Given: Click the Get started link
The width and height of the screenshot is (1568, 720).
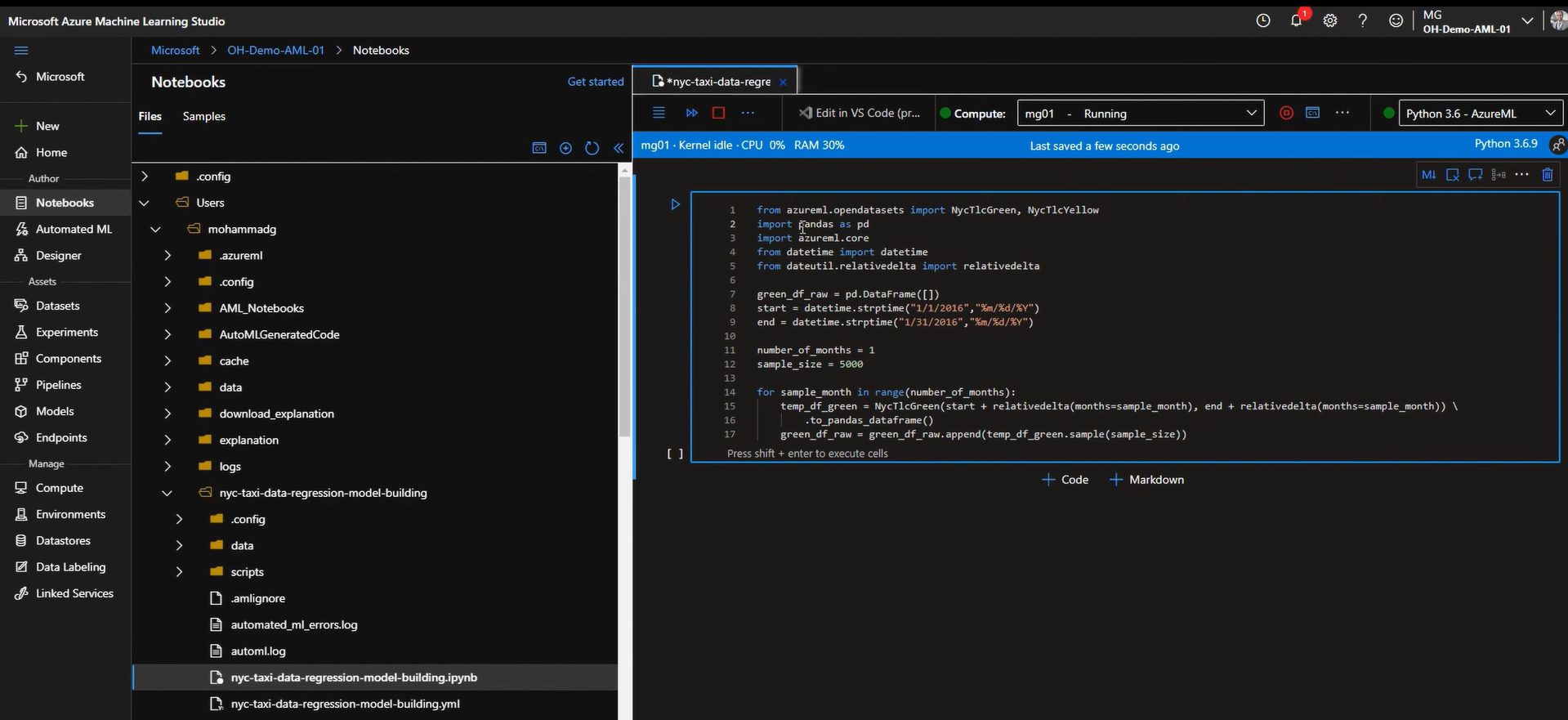Looking at the screenshot, I should coord(596,82).
